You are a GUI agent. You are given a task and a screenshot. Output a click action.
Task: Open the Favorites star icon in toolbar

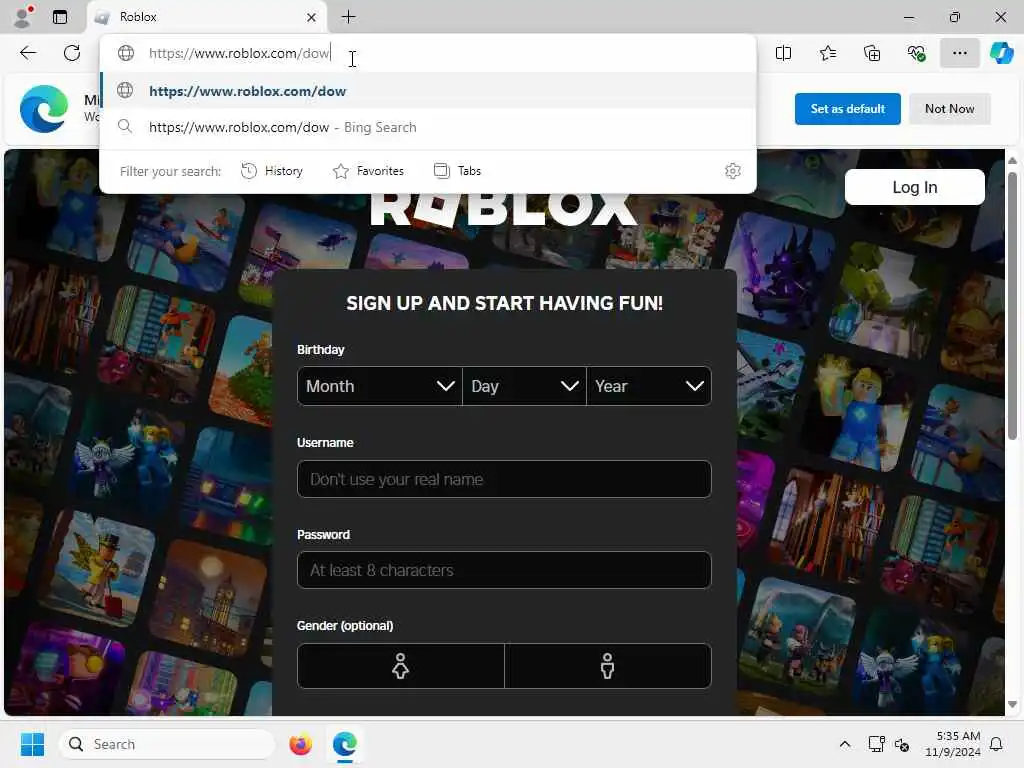[827, 53]
